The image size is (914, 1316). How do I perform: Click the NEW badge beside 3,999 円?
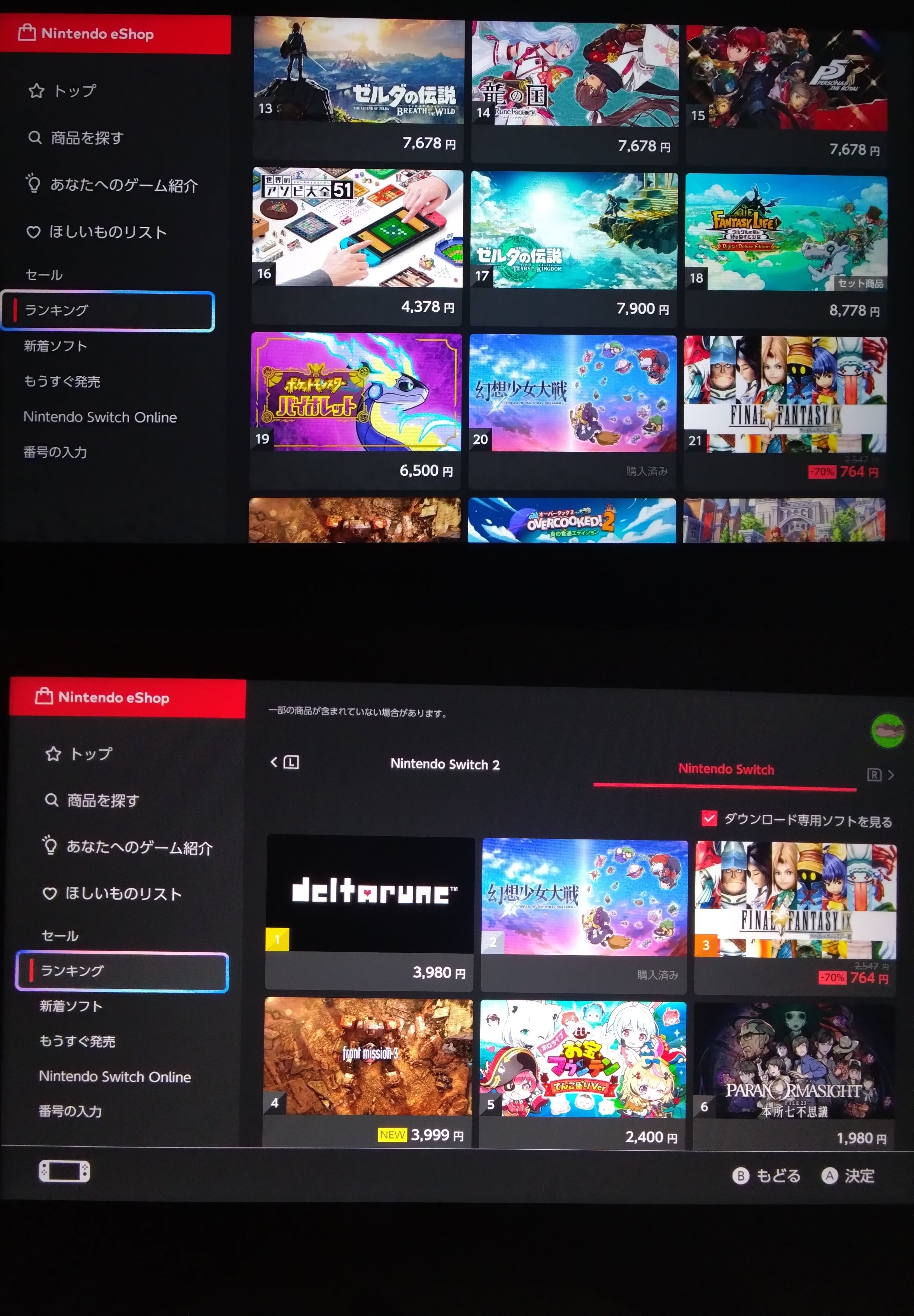coord(392,1135)
